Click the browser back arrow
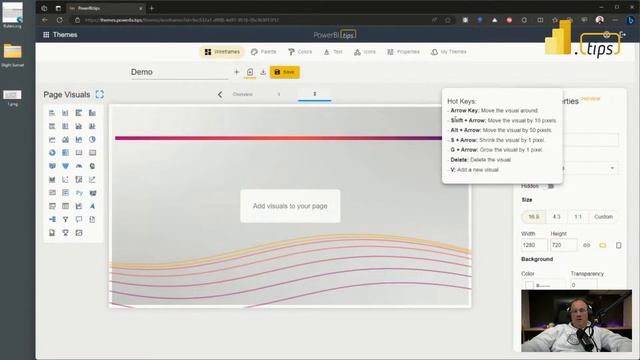The height and width of the screenshot is (360, 640). pyautogui.click(x=45, y=20)
